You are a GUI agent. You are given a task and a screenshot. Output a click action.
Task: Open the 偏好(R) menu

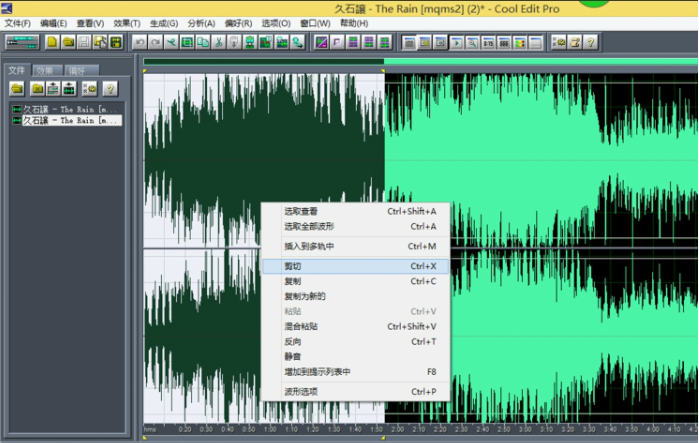click(x=238, y=23)
